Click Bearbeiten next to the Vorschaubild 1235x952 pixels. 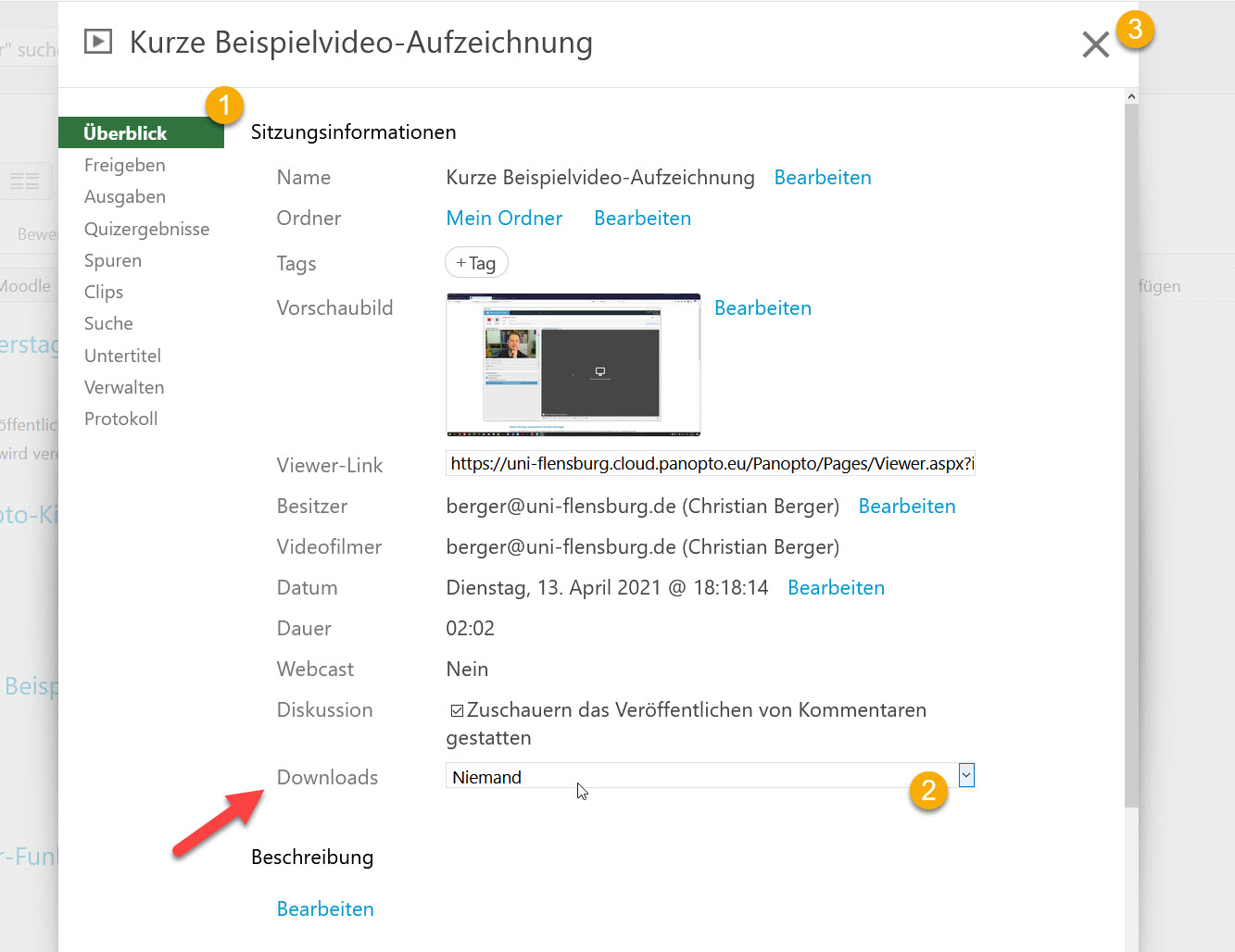[762, 308]
